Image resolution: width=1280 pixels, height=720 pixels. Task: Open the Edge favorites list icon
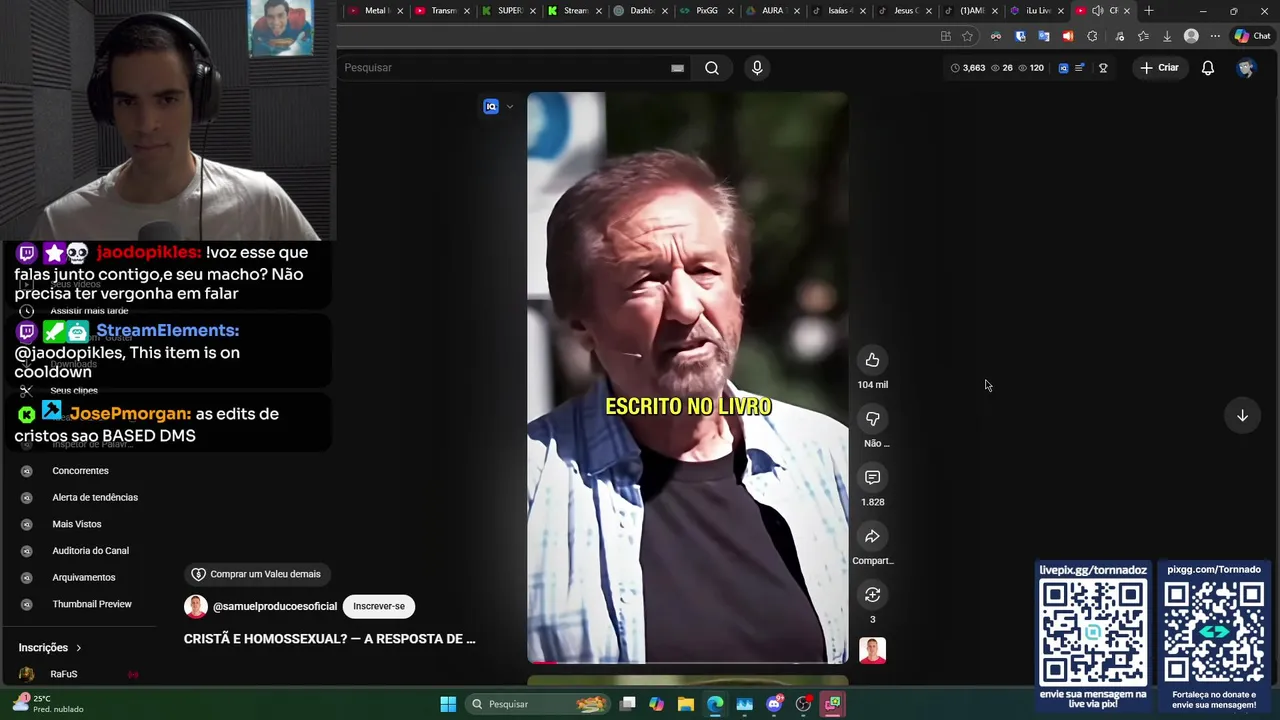pos(1143,36)
